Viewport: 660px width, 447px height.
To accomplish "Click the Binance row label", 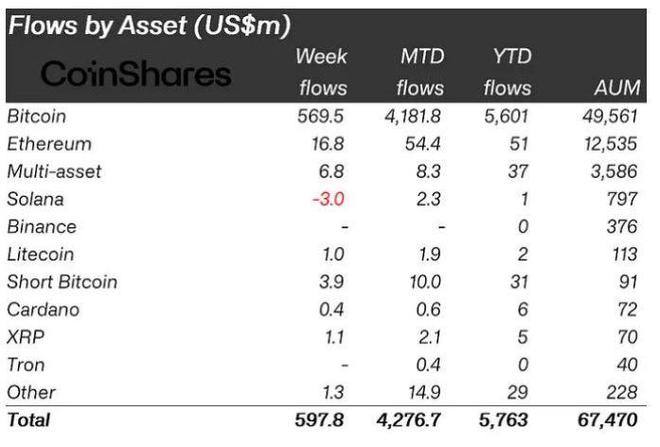I will 41,227.
